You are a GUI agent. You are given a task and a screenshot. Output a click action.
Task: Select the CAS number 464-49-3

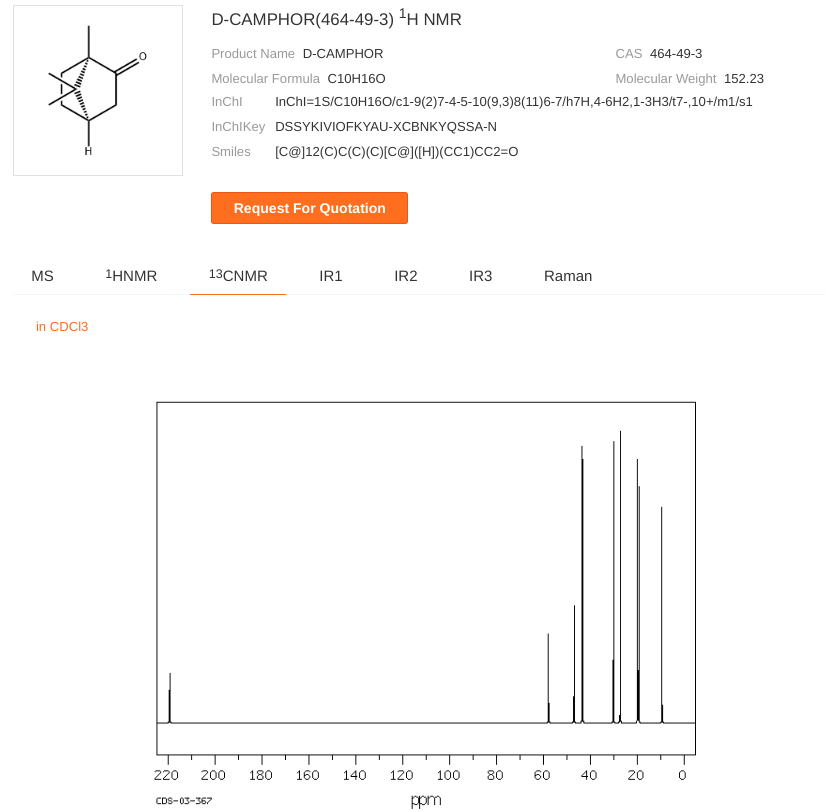pyautogui.click(x=674, y=53)
